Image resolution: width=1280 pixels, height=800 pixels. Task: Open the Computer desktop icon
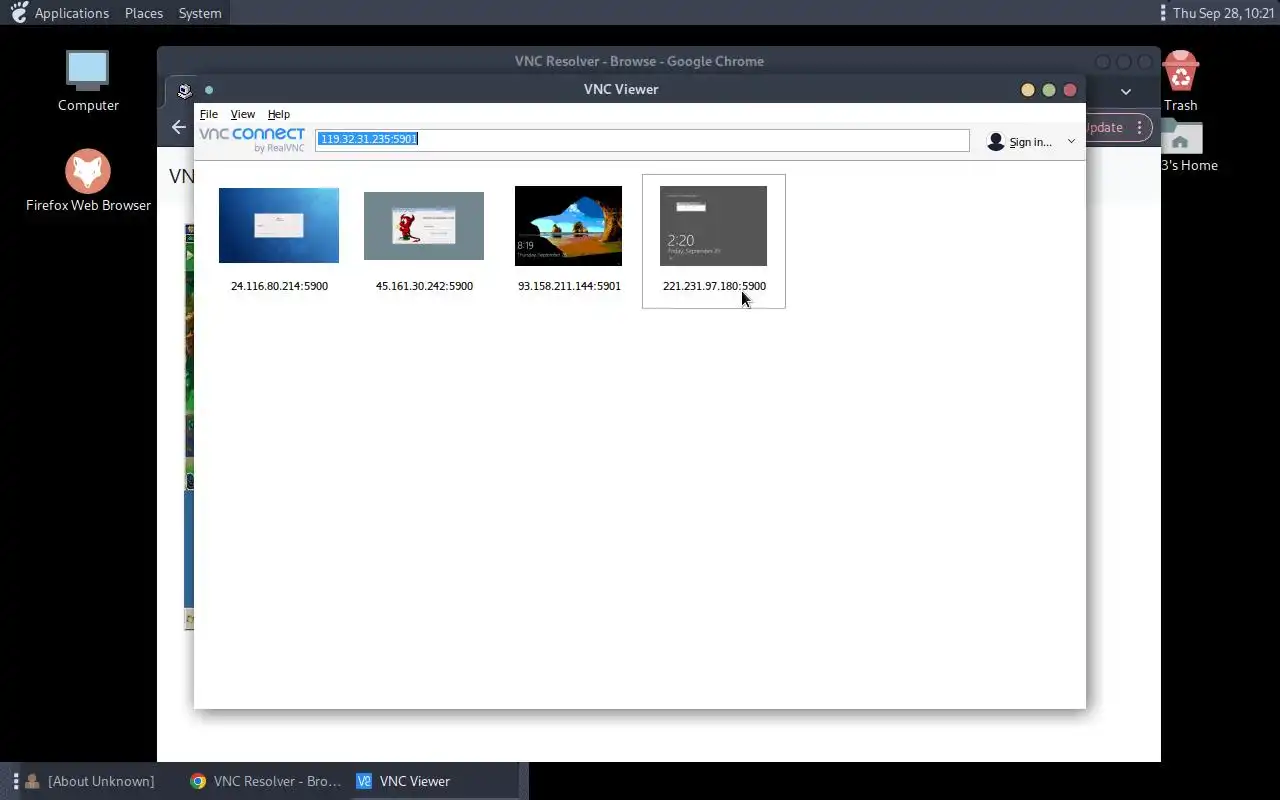coord(88,80)
